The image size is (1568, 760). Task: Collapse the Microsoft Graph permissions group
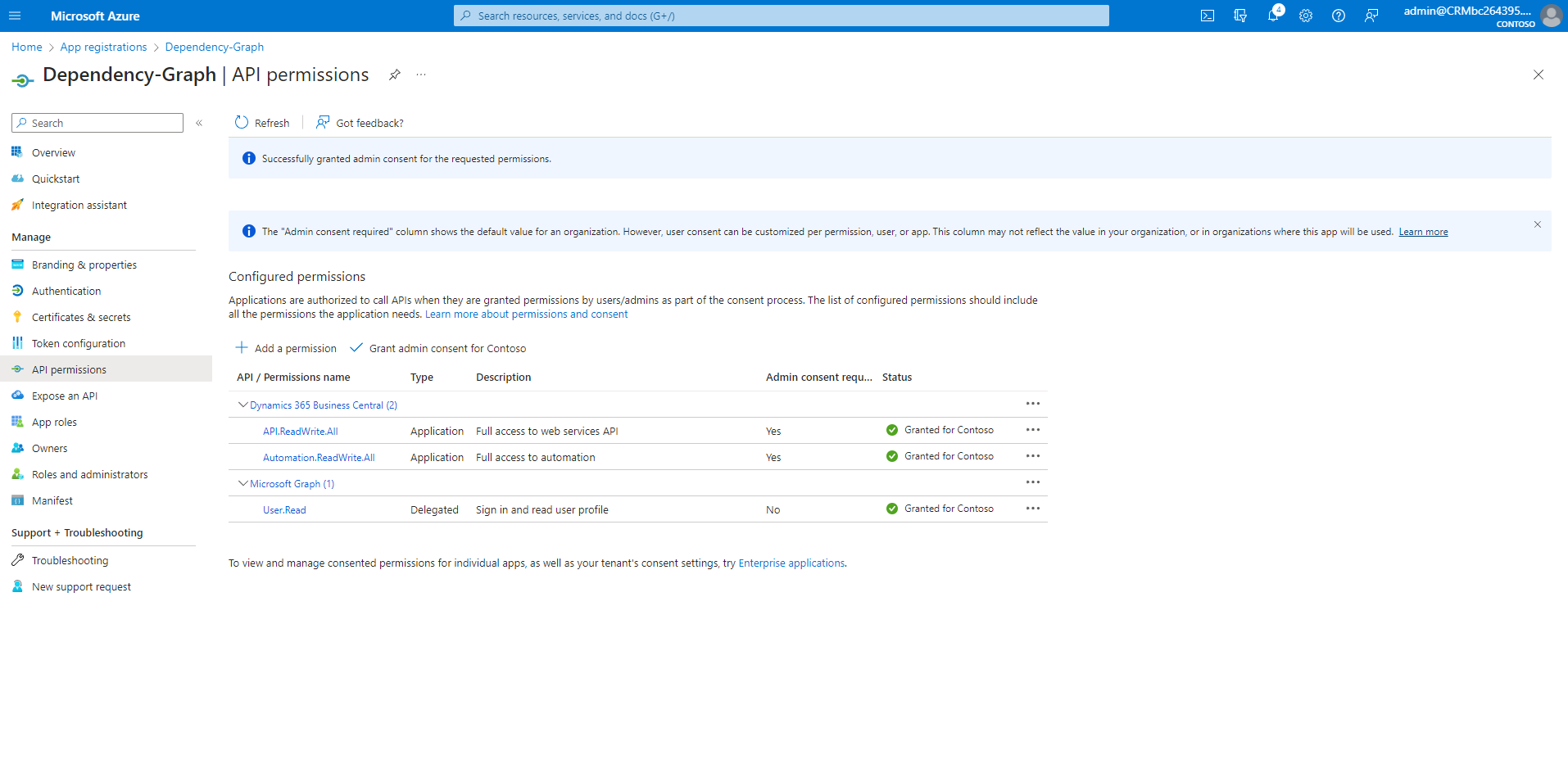click(x=242, y=483)
